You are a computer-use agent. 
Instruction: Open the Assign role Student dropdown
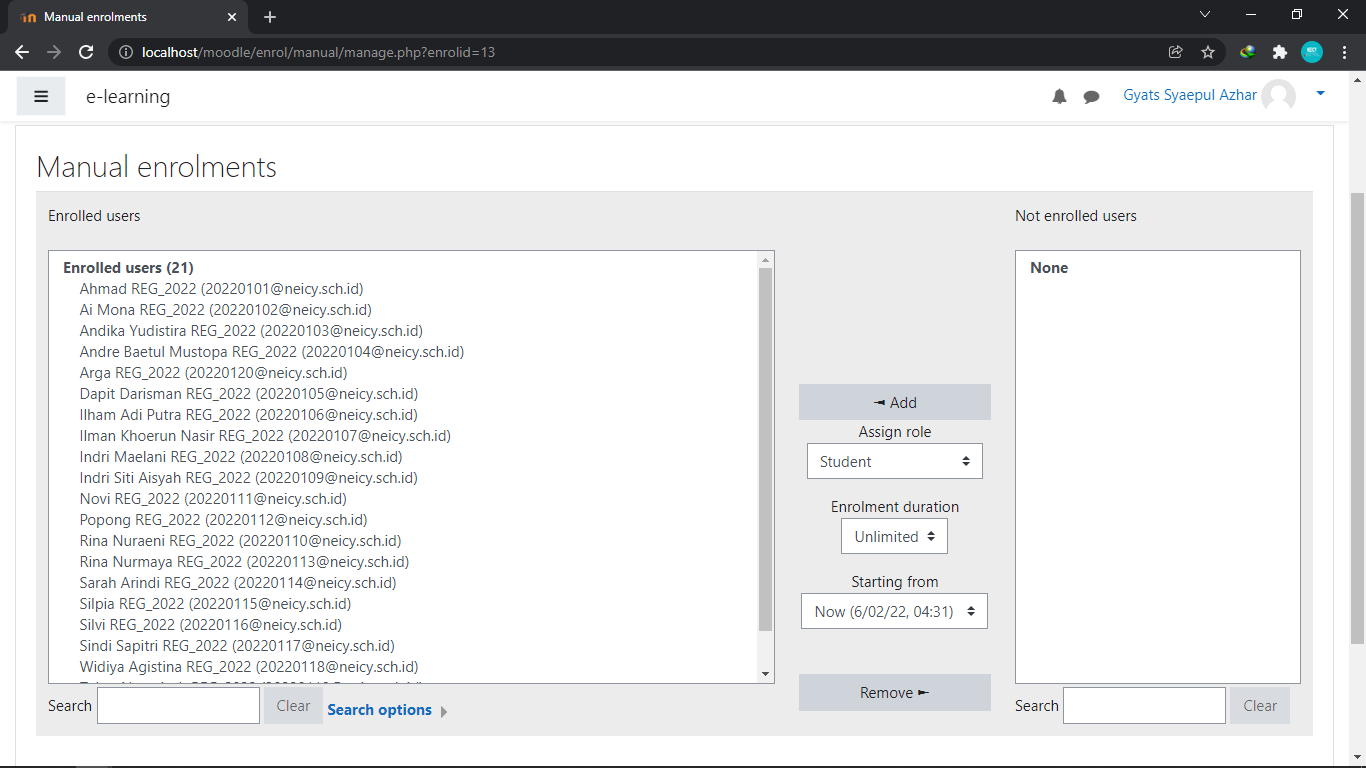click(x=895, y=461)
